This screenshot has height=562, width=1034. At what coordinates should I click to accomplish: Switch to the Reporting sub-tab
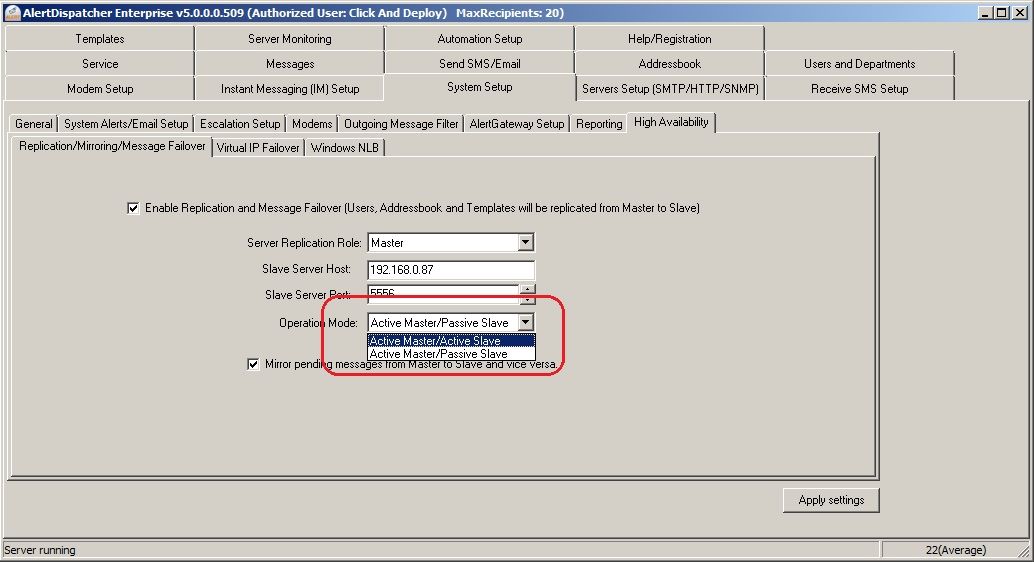599,124
